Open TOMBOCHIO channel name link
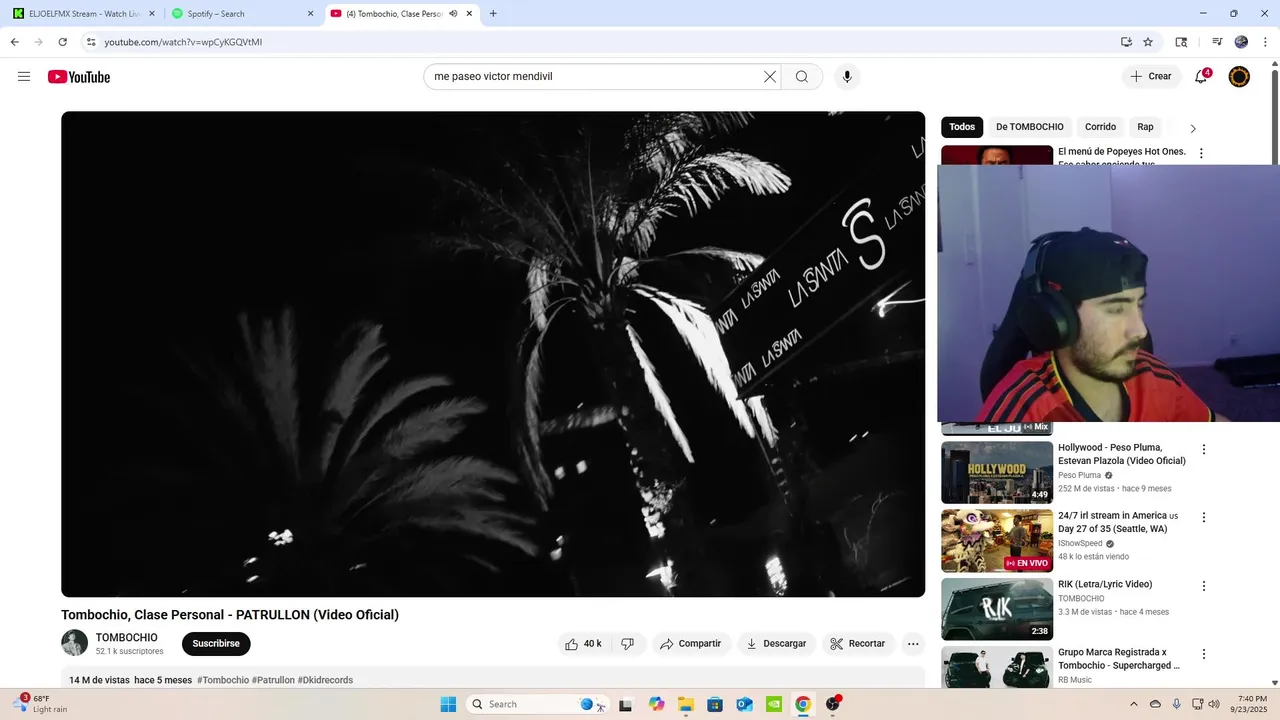 [126, 638]
